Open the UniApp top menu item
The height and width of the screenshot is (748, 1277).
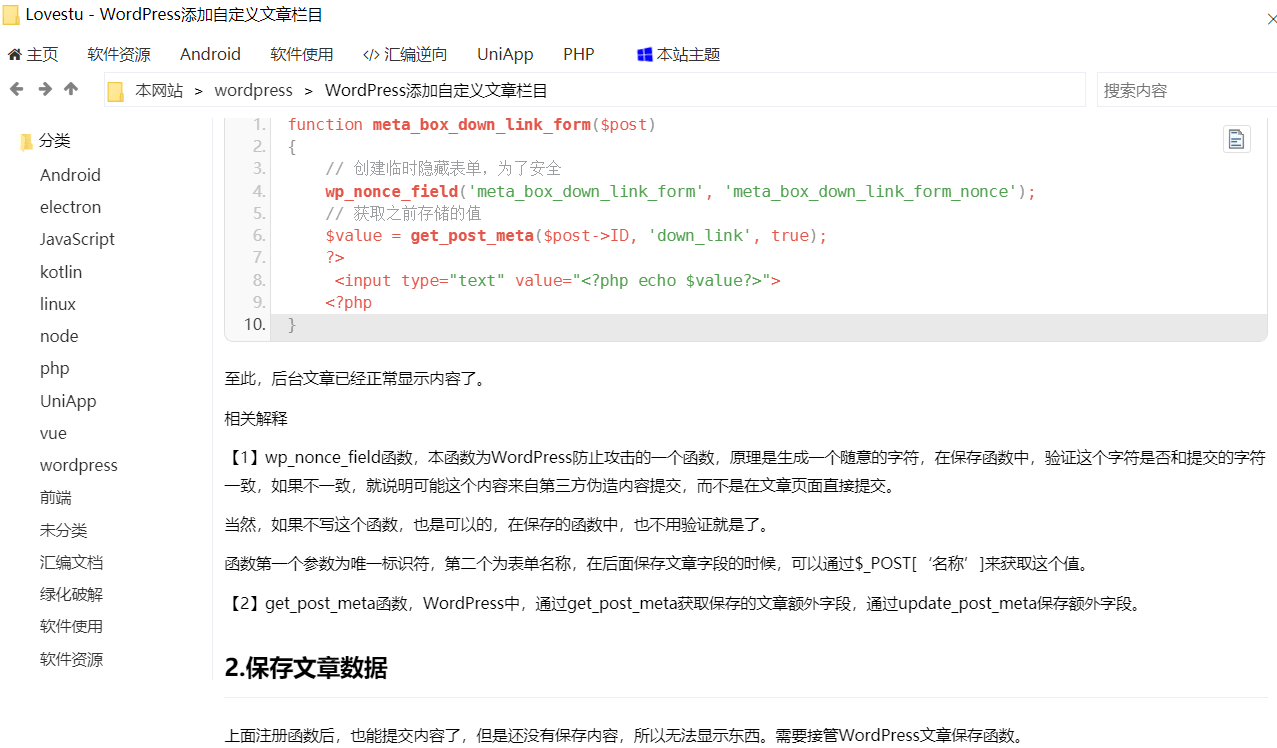coord(505,54)
